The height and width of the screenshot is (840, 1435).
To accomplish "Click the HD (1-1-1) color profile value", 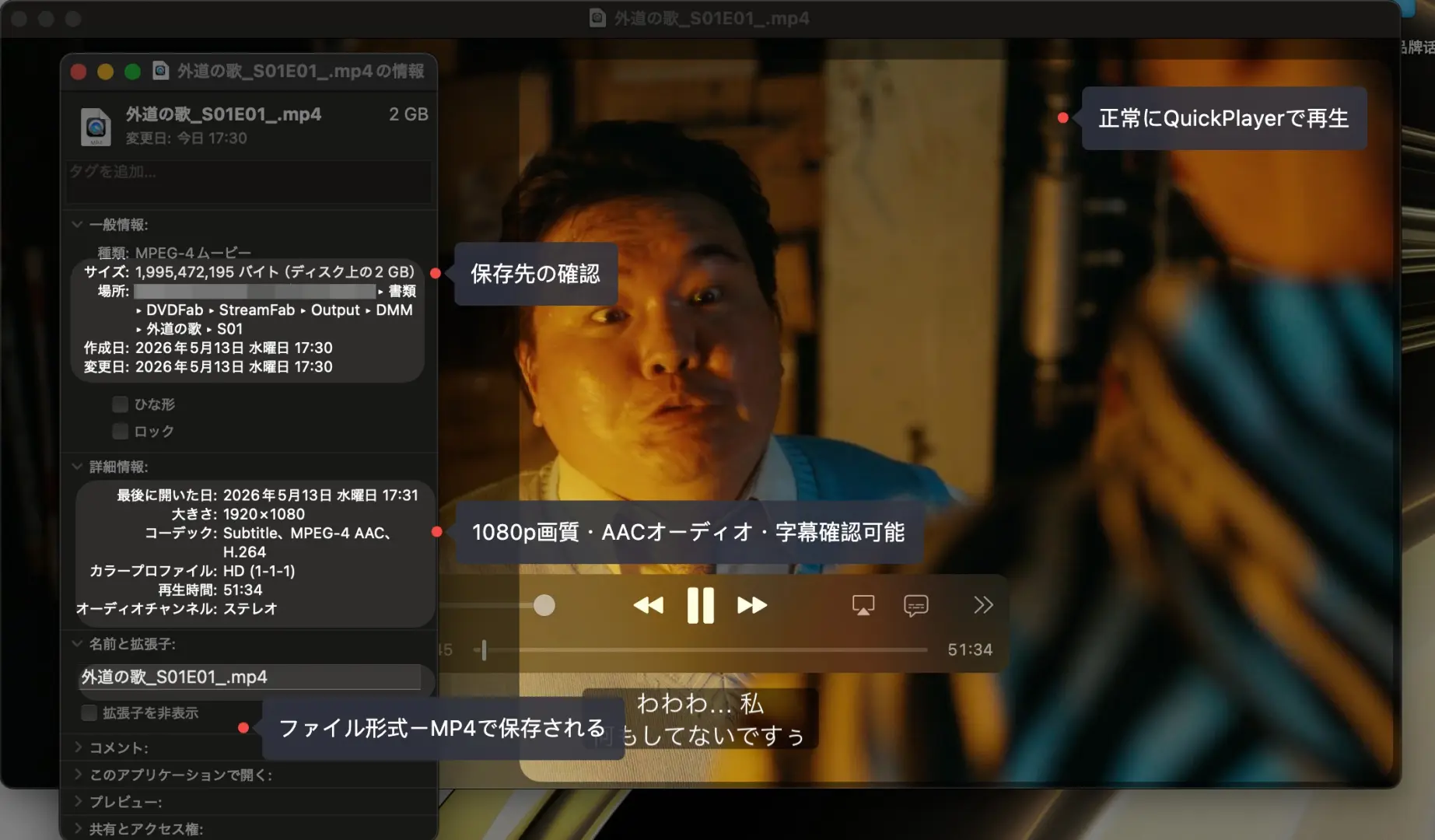I will (259, 571).
